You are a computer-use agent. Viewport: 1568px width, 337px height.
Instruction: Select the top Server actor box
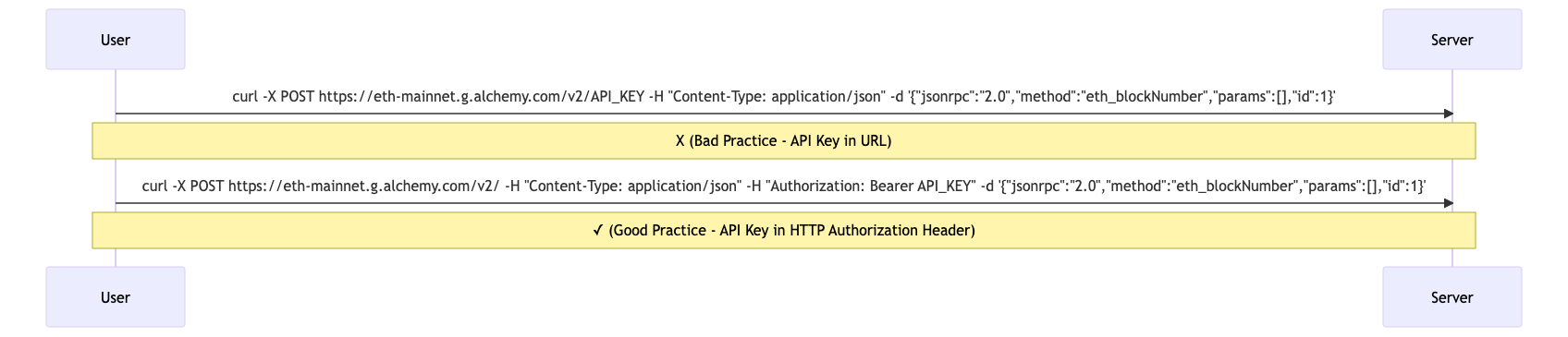coord(1452,40)
